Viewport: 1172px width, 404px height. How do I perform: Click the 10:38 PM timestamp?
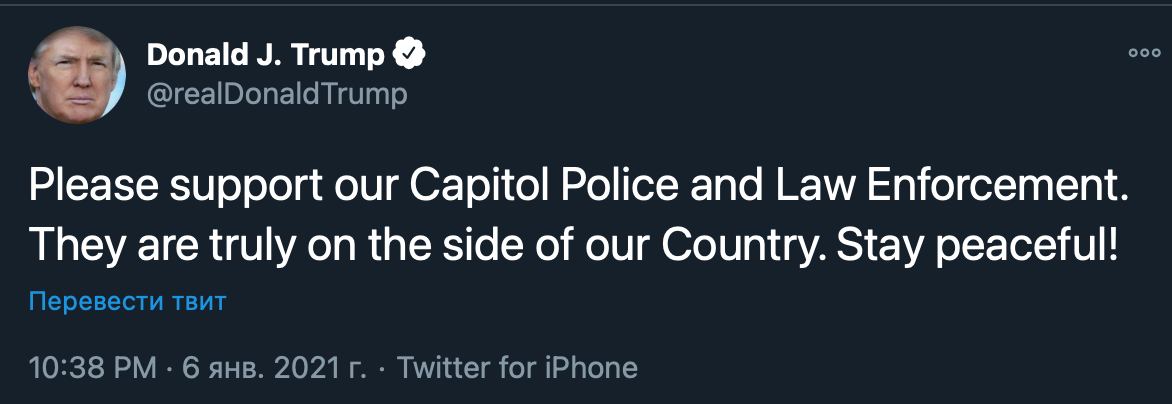[93, 367]
